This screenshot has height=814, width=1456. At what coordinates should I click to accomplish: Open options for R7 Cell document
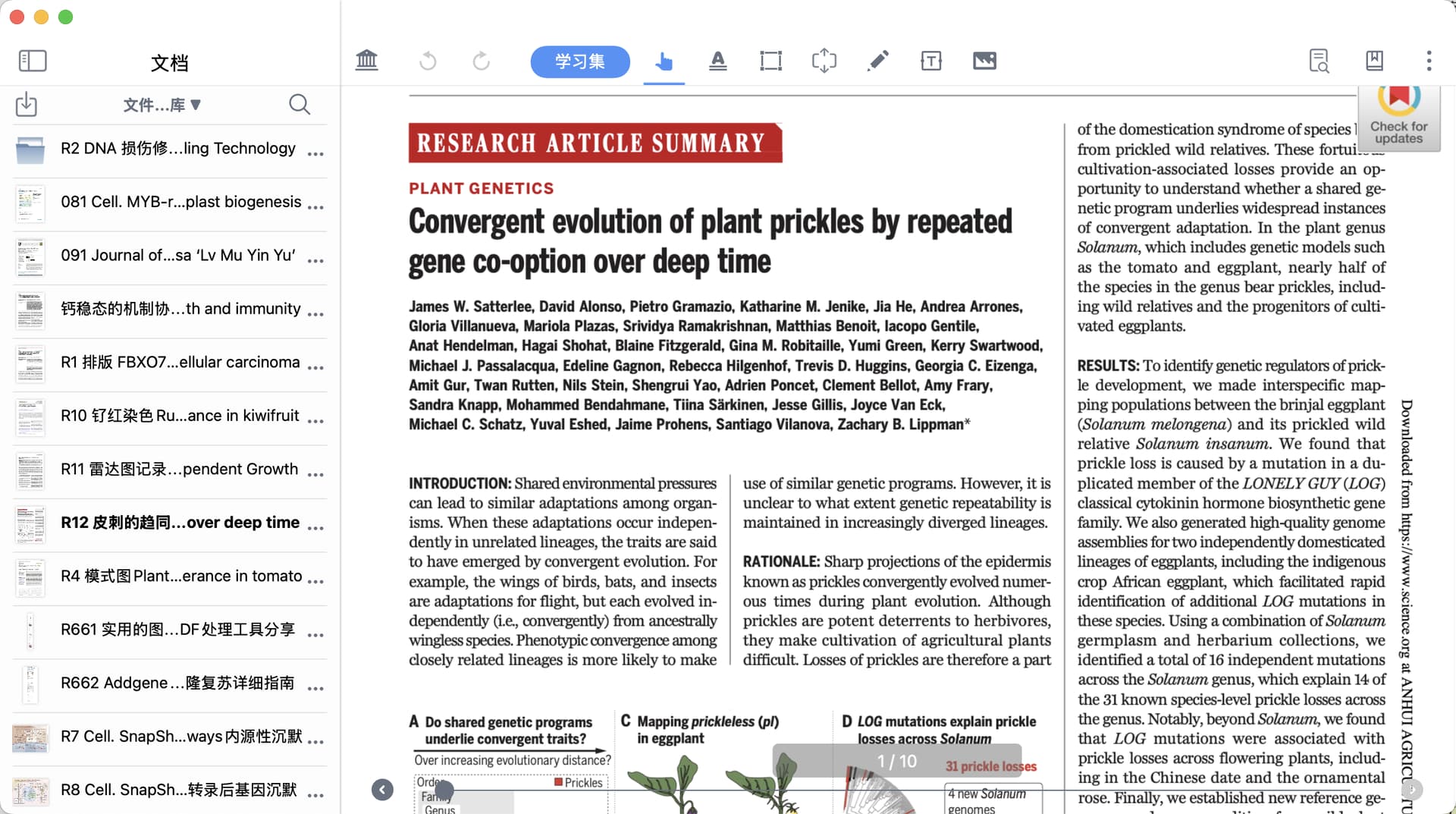[315, 741]
